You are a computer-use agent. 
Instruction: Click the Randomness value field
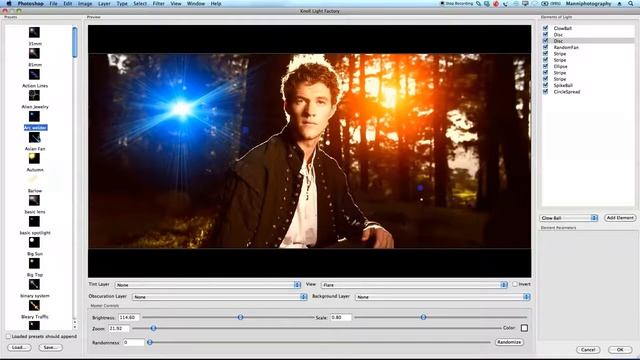tap(134, 342)
